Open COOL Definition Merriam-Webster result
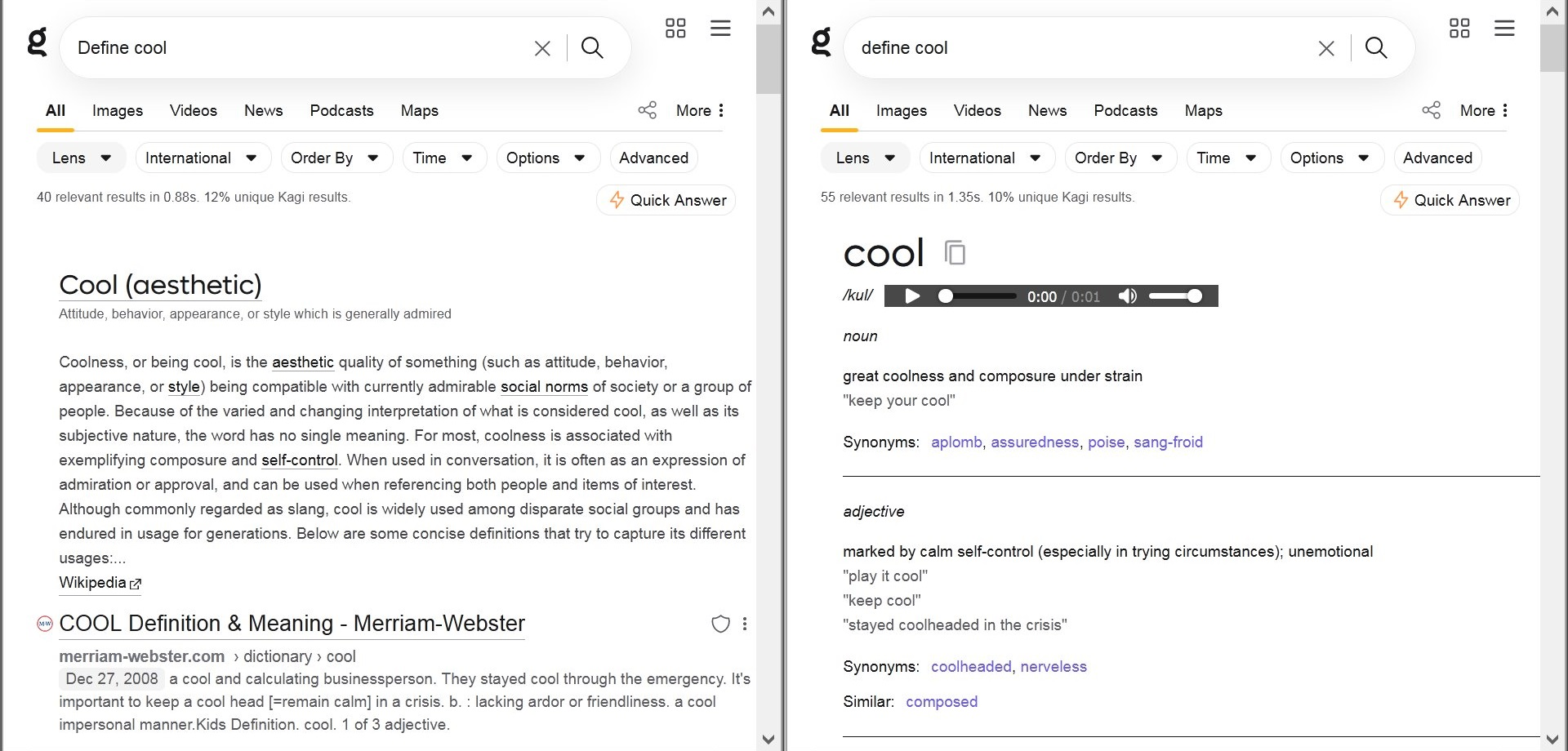Screen dimensions: 1568x751 [292, 624]
